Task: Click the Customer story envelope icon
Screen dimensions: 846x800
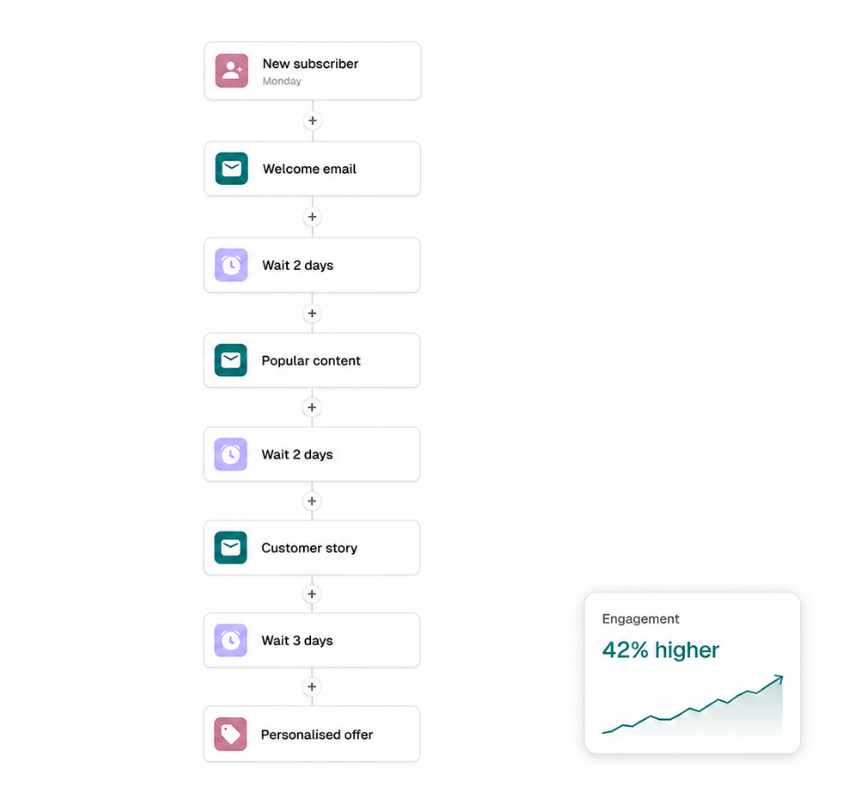Action: [x=230, y=548]
